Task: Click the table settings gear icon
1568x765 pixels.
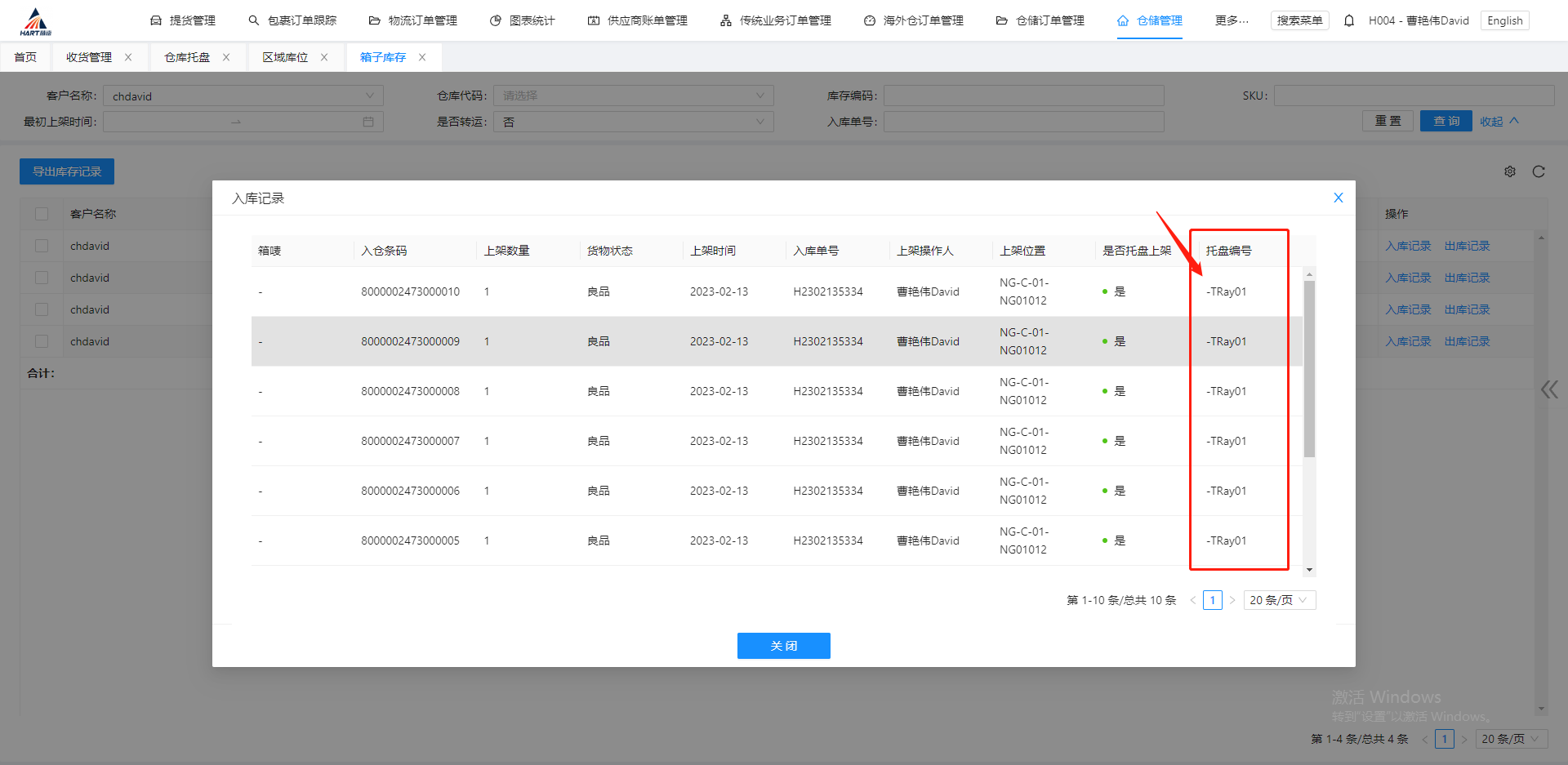Action: [1510, 171]
